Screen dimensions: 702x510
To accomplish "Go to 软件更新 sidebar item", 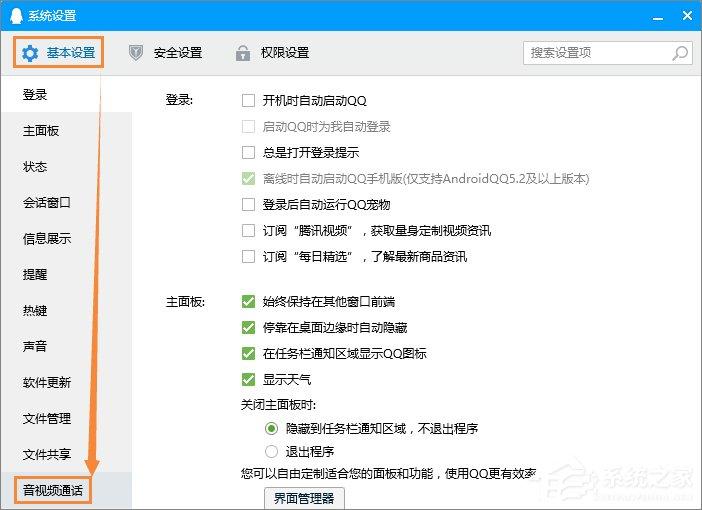I will pyautogui.click(x=66, y=382).
